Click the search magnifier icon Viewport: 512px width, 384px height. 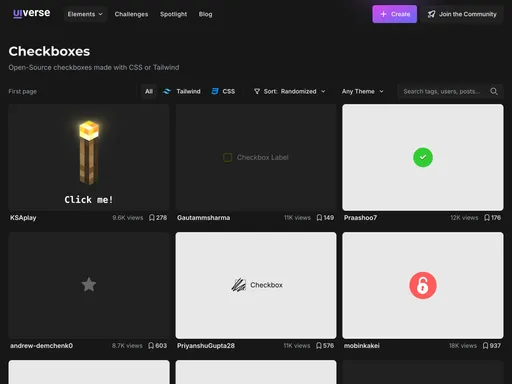point(494,91)
